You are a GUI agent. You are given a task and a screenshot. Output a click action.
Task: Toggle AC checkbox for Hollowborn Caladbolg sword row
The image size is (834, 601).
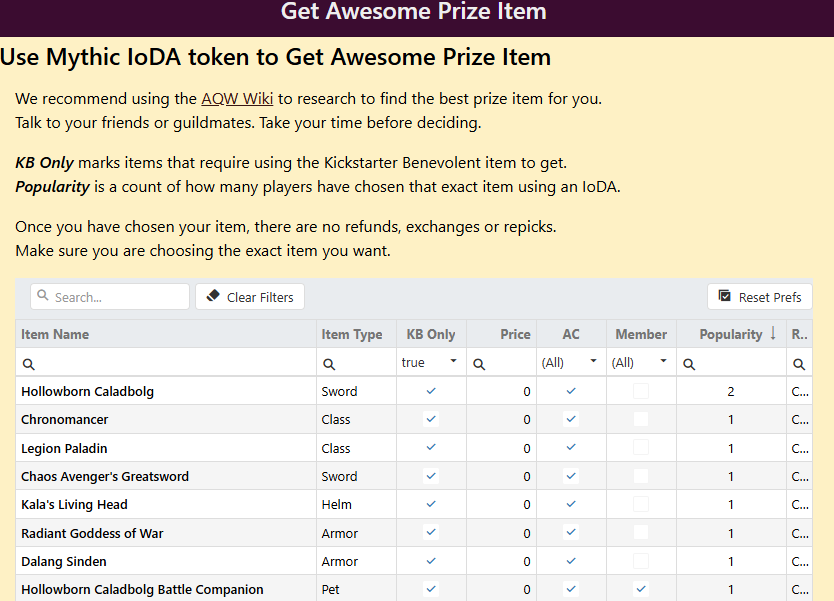(x=571, y=391)
